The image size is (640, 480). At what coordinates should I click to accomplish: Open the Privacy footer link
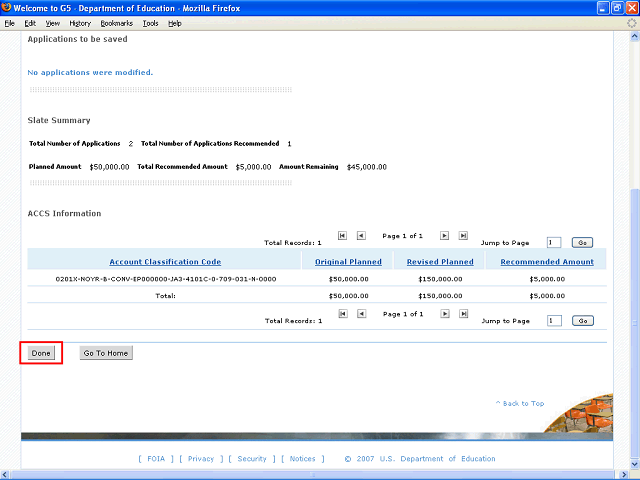click(201, 459)
